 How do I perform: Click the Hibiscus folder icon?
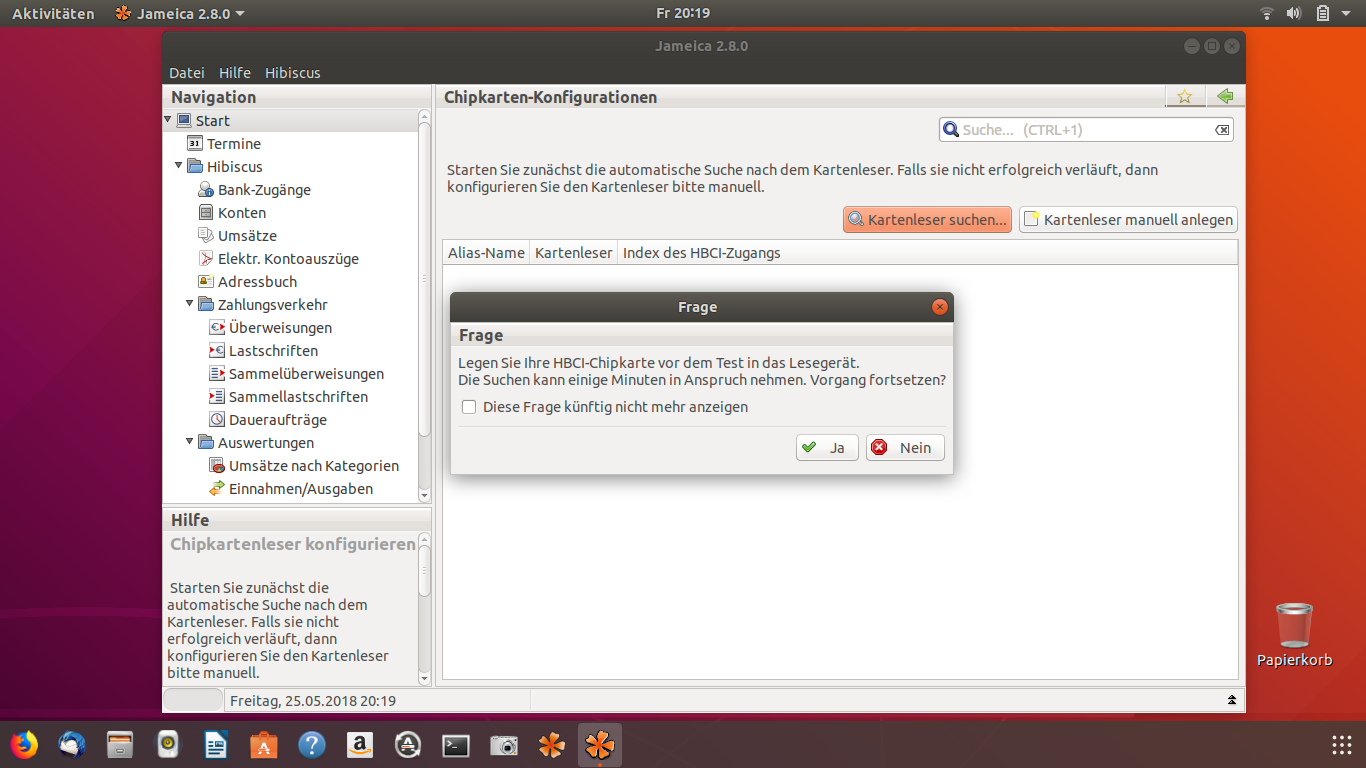click(195, 167)
